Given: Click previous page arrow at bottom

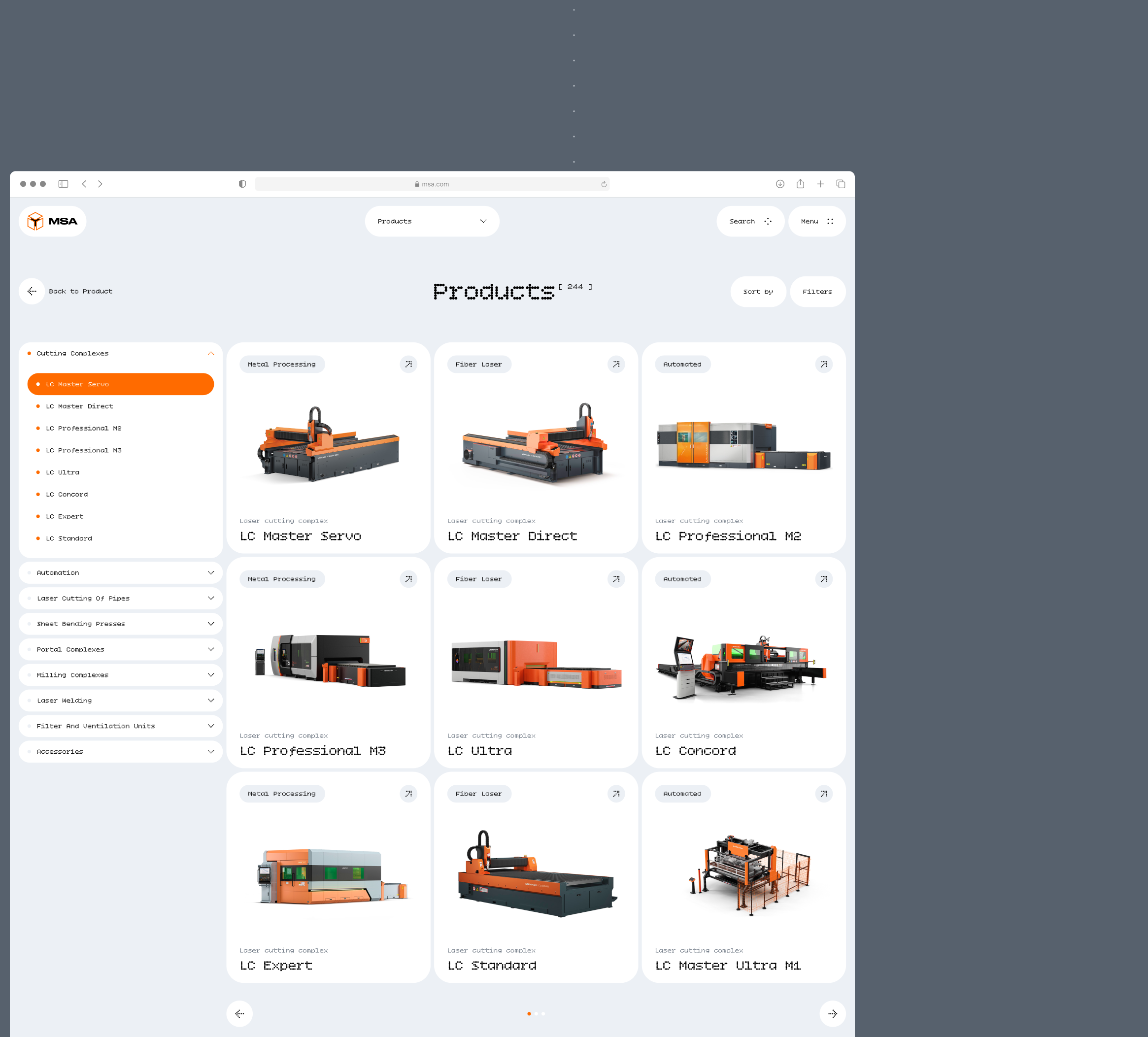Looking at the screenshot, I should pos(240,1014).
